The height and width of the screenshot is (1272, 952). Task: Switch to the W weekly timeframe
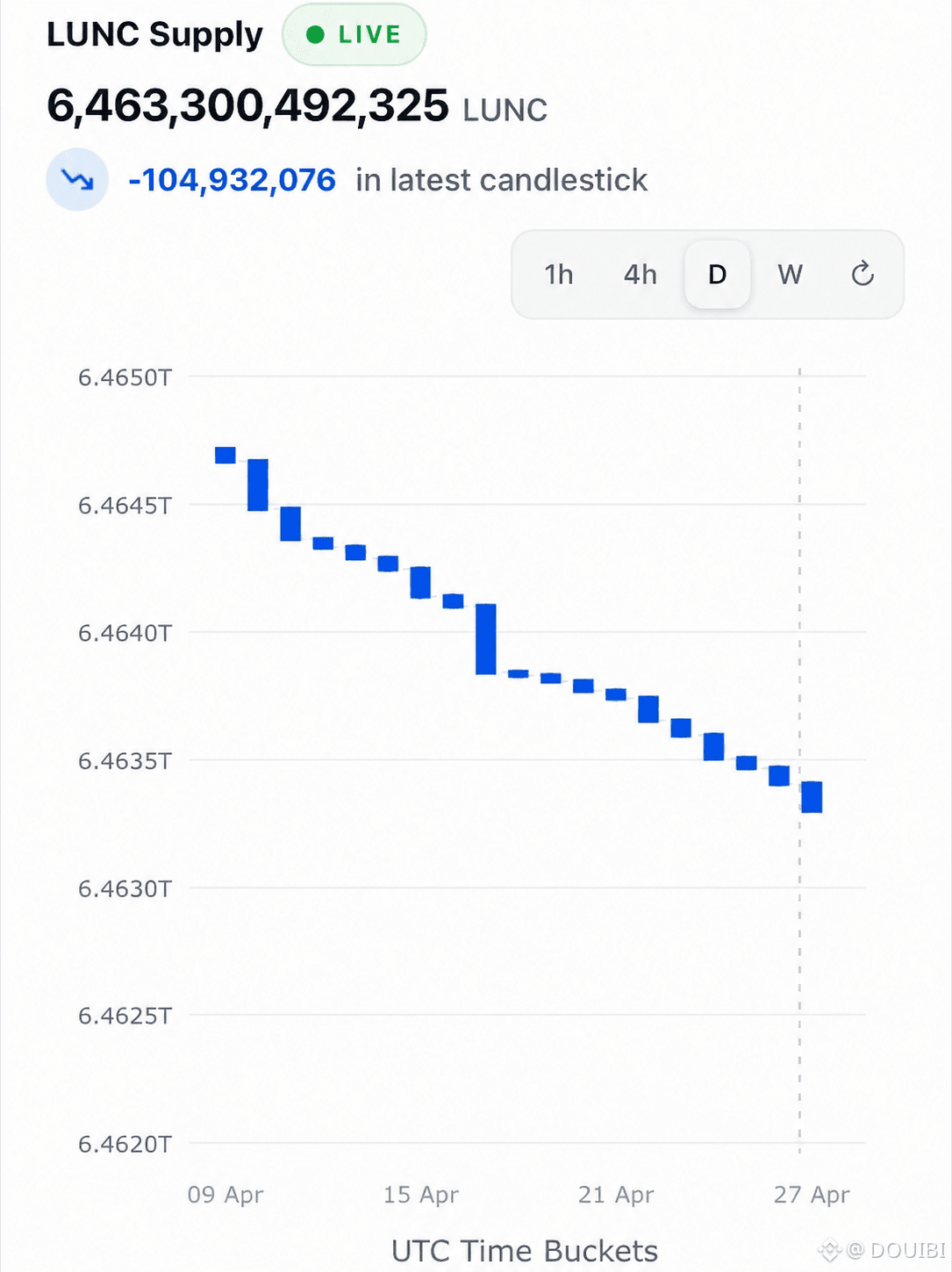click(x=790, y=275)
